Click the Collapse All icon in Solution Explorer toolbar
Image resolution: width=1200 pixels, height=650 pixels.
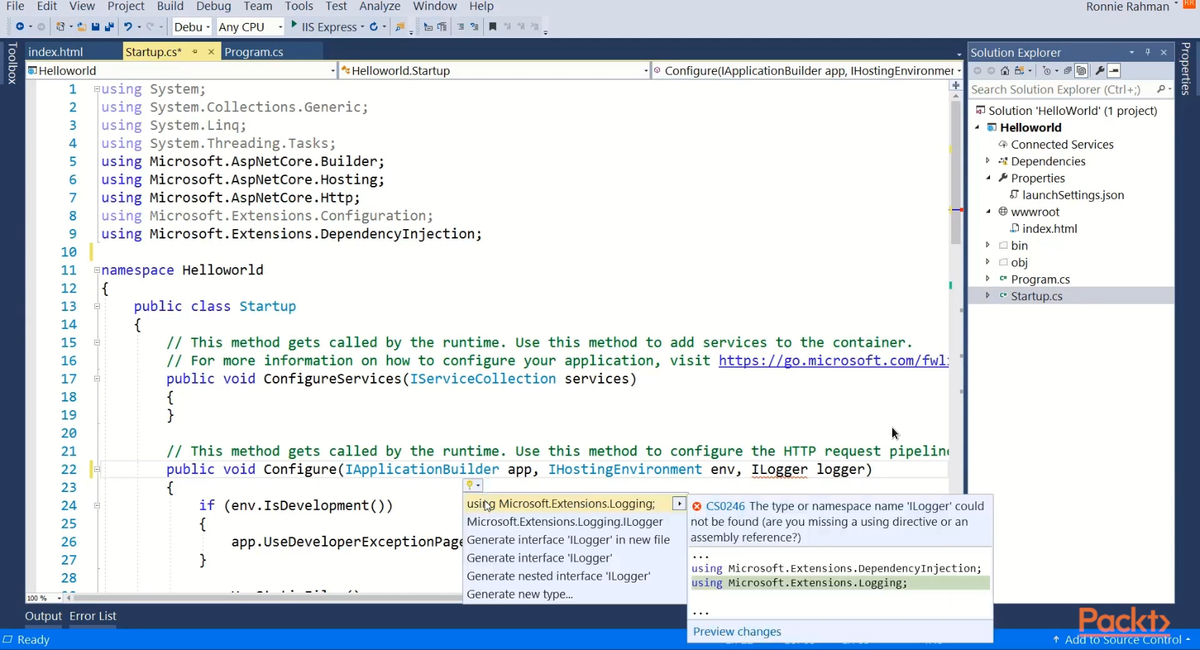1067,71
